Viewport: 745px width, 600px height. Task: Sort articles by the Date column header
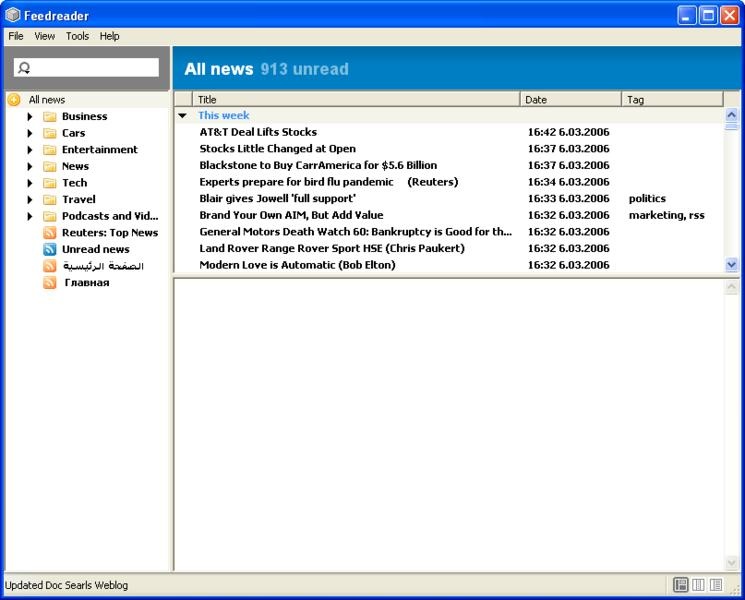tap(570, 99)
